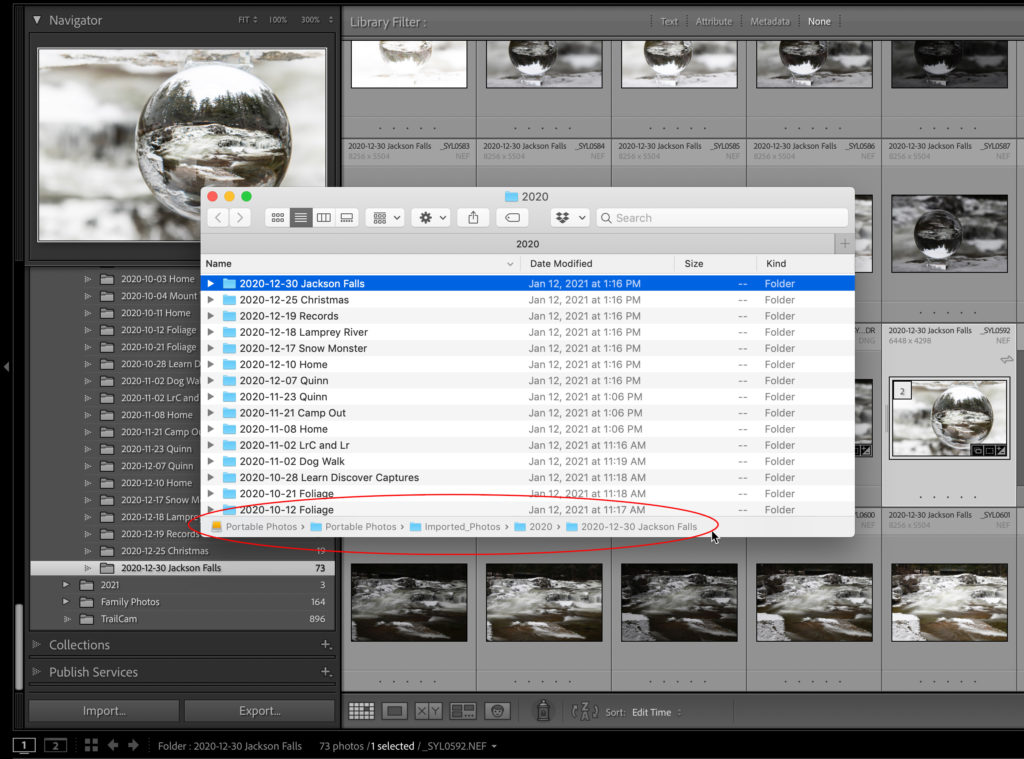Open the Sort Edit Time dropdown
Screen dimensions: 1024x759
(x=657, y=712)
